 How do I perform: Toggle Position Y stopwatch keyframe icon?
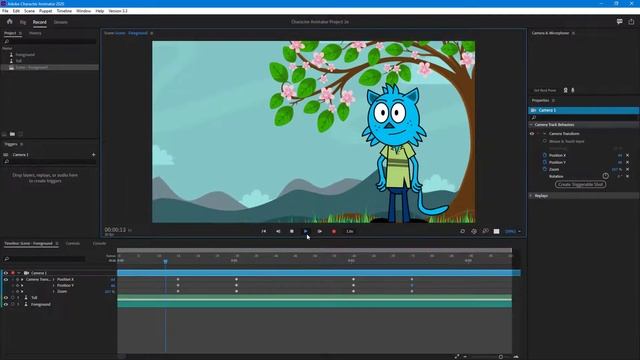tap(544, 162)
